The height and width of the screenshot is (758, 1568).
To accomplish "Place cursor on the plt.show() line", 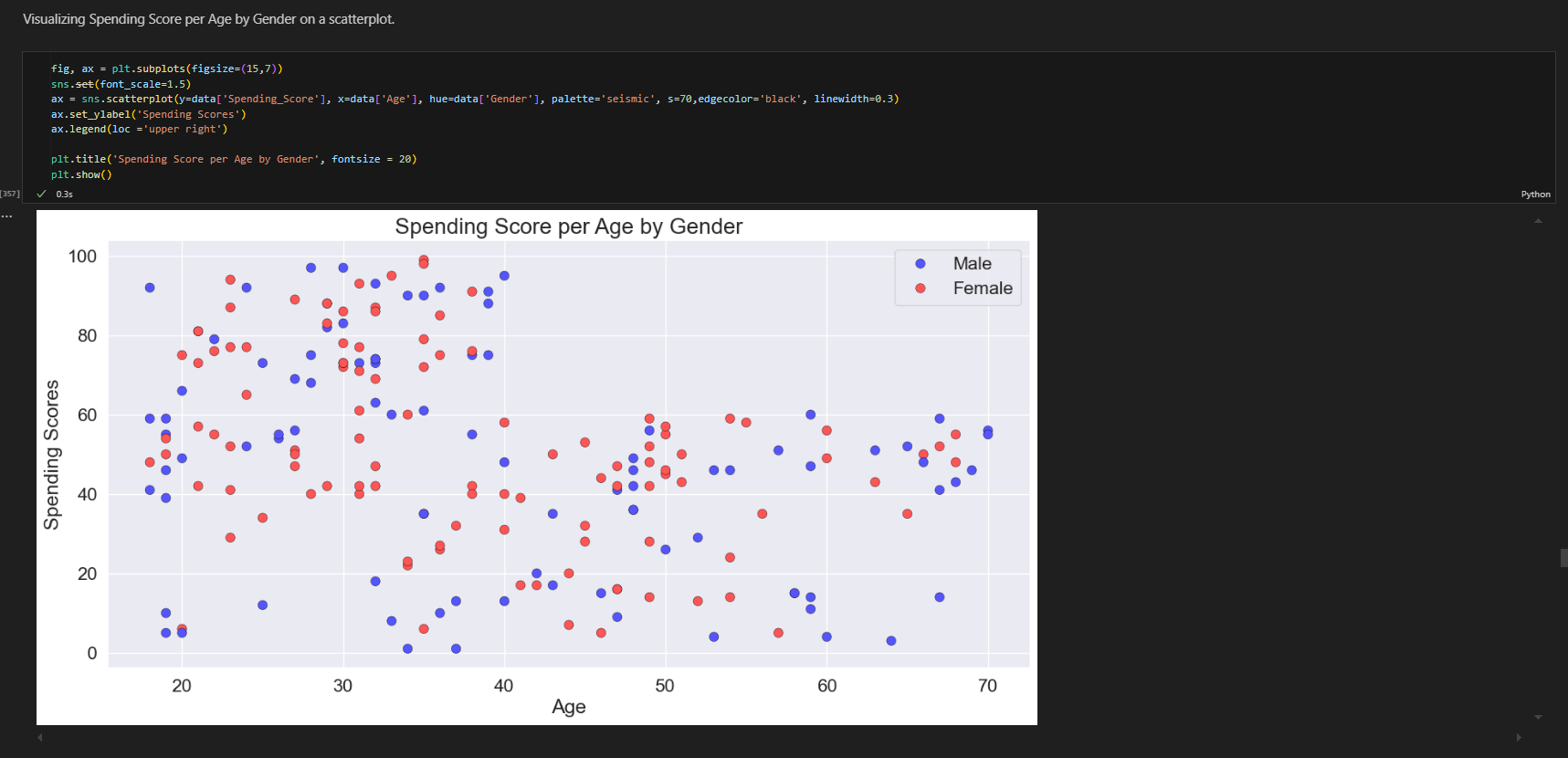I will click(81, 174).
